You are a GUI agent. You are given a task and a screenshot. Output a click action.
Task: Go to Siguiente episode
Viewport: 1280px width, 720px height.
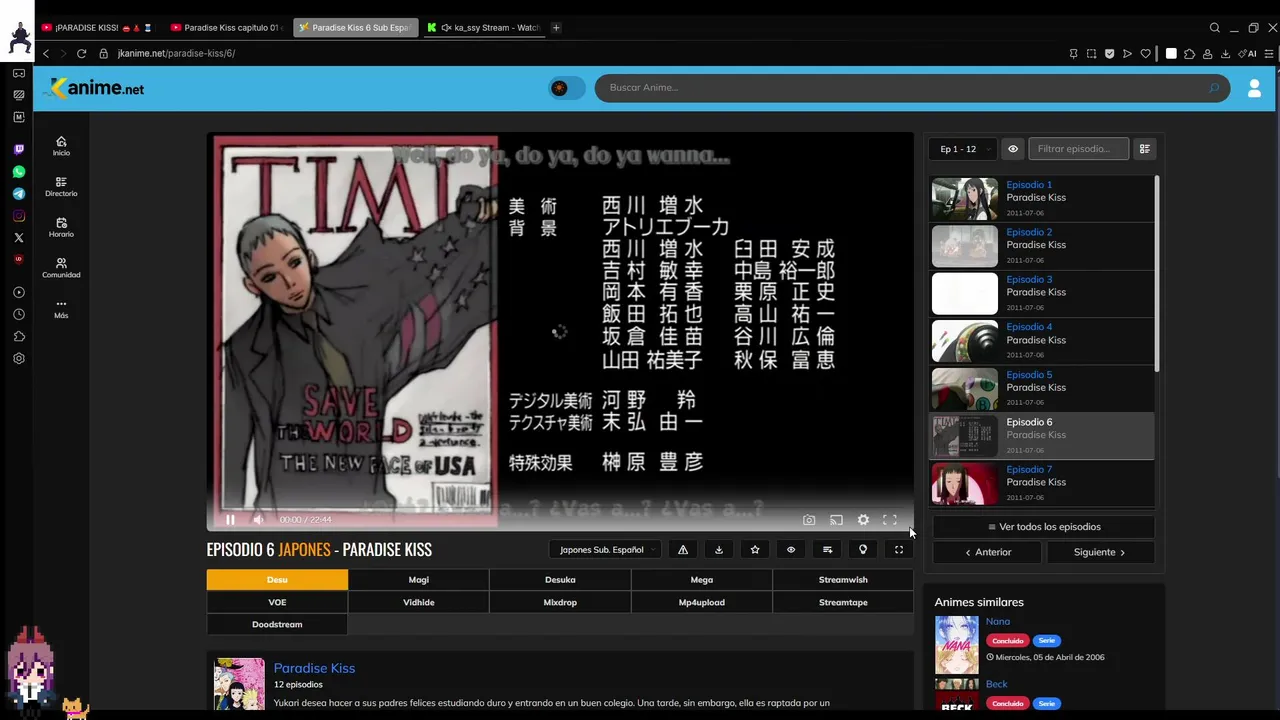pyautogui.click(x=1099, y=552)
